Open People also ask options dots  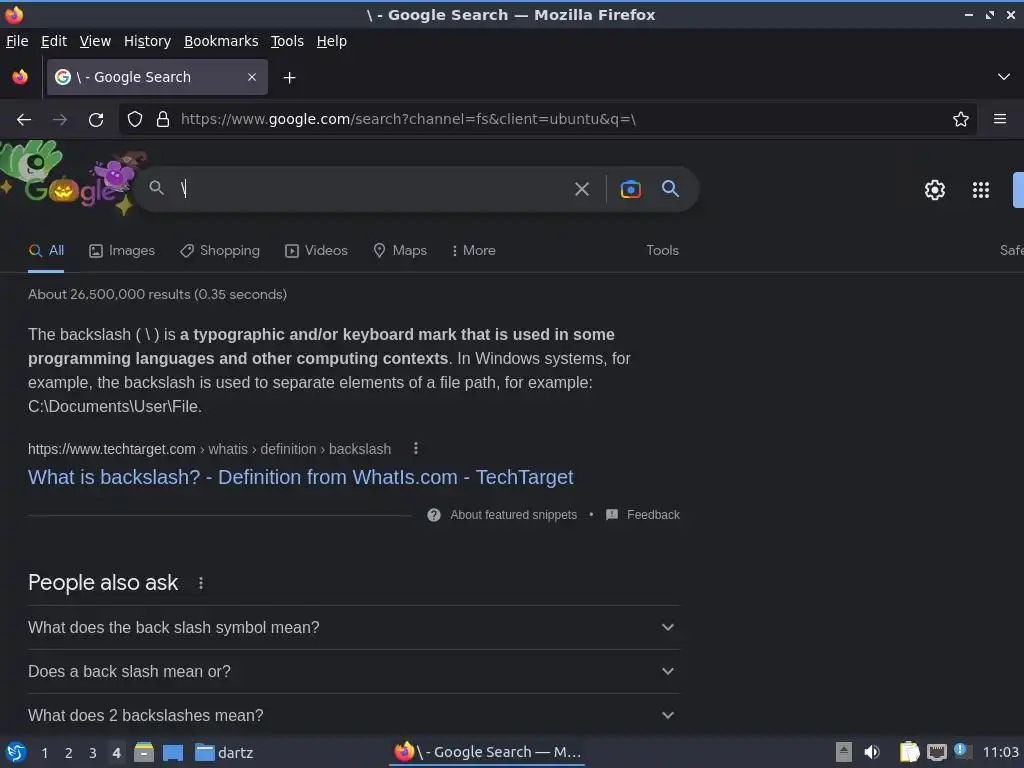coord(201,583)
